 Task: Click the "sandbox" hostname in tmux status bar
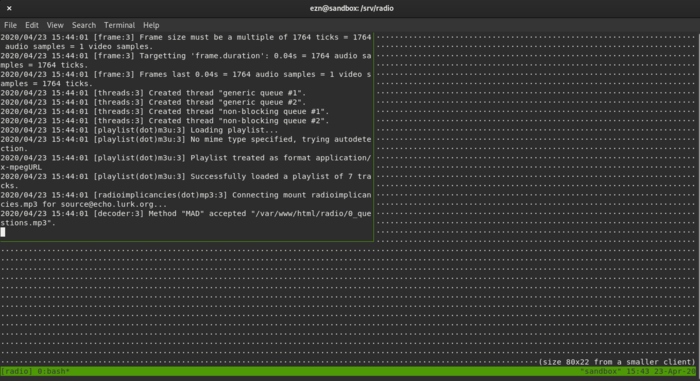click(x=600, y=371)
